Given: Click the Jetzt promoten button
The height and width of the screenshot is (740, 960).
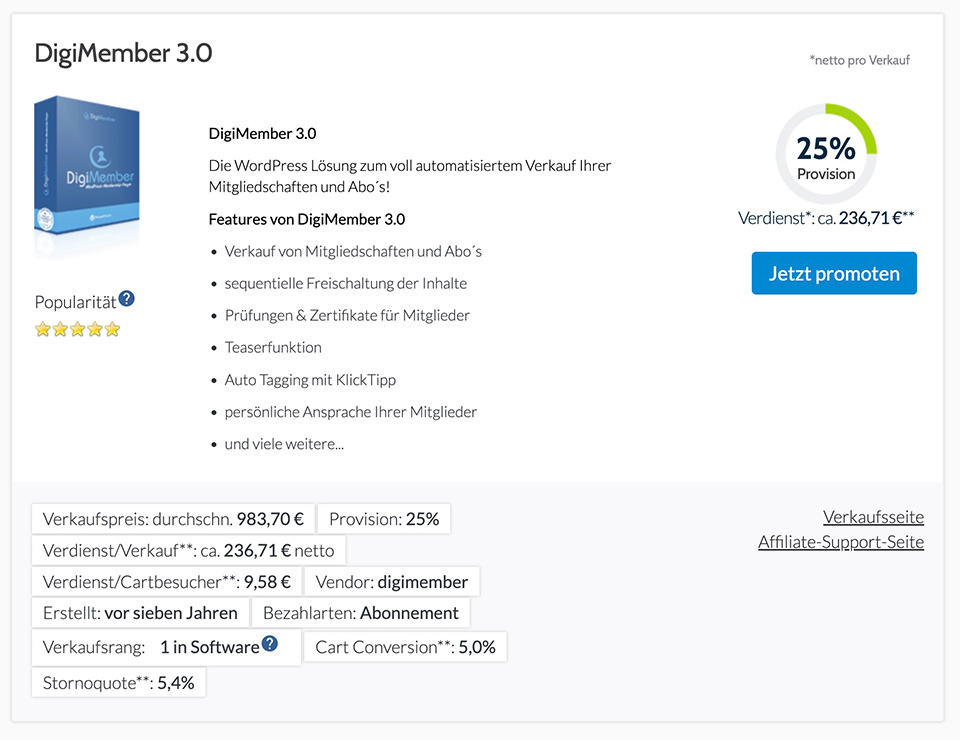Looking at the screenshot, I should pyautogui.click(x=834, y=273).
